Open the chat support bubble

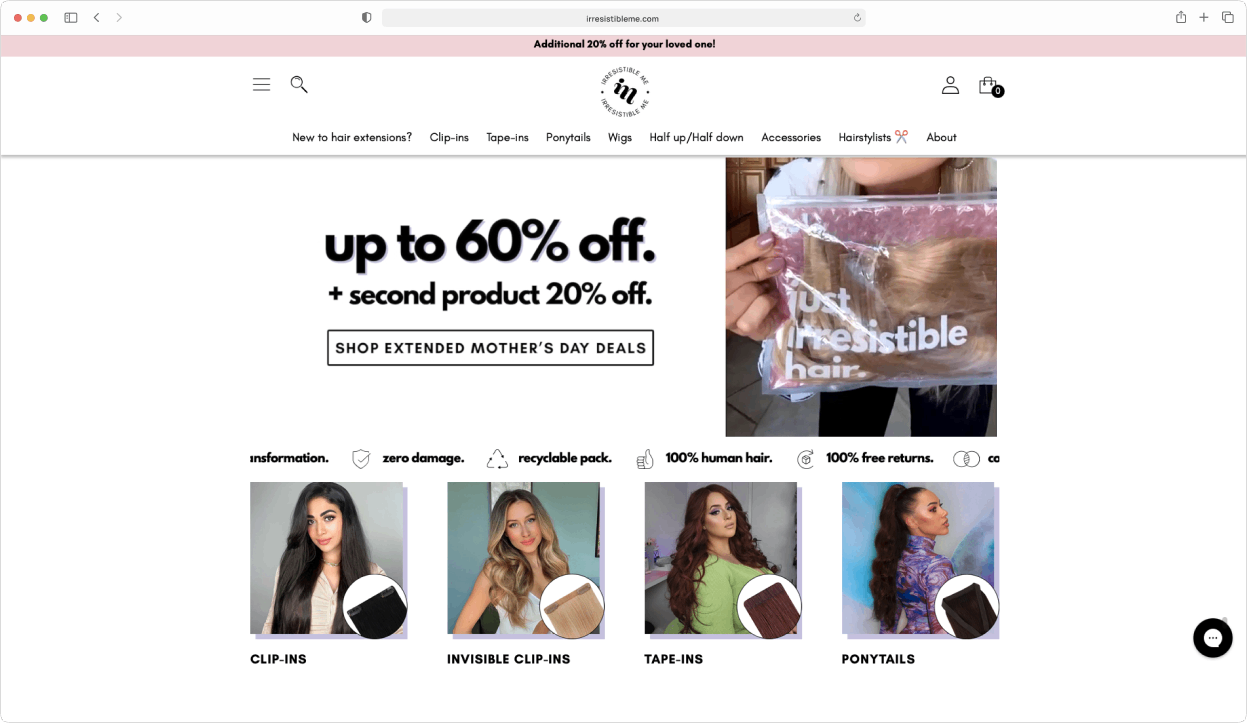click(1212, 638)
